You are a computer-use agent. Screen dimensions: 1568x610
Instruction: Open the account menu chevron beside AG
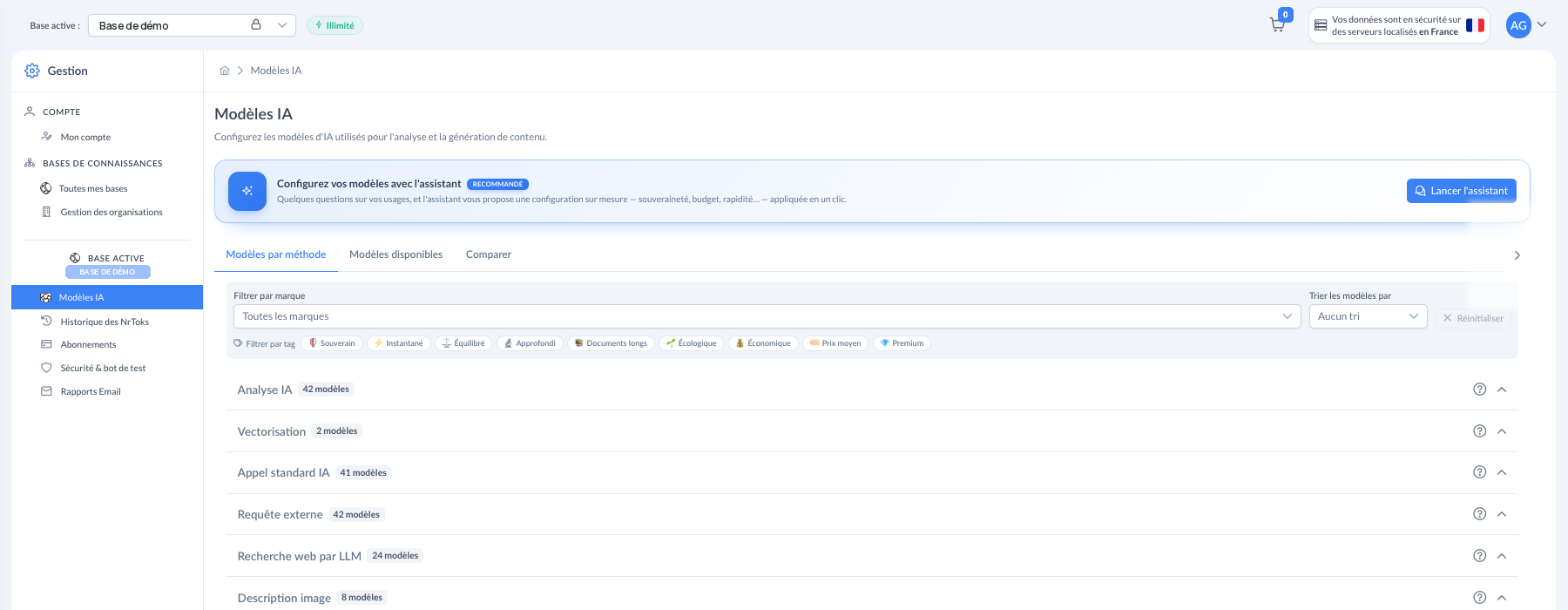coord(1542,24)
